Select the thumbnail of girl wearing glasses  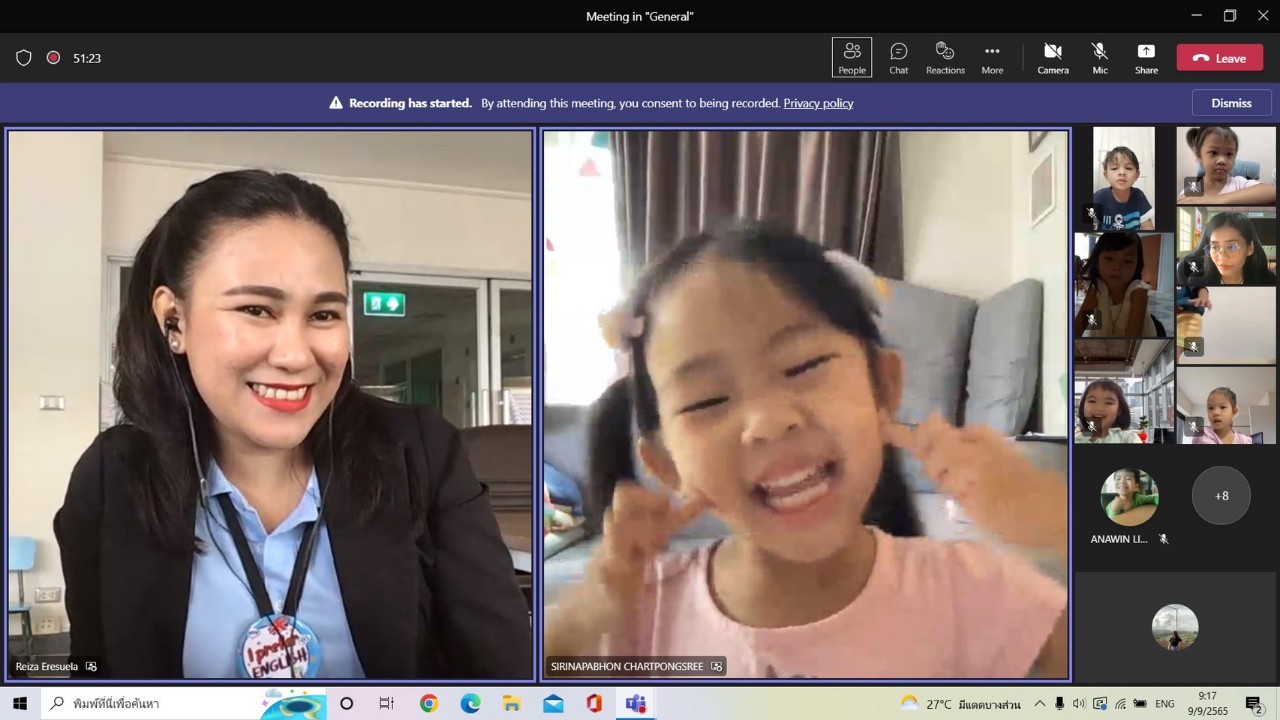tap(1226, 244)
